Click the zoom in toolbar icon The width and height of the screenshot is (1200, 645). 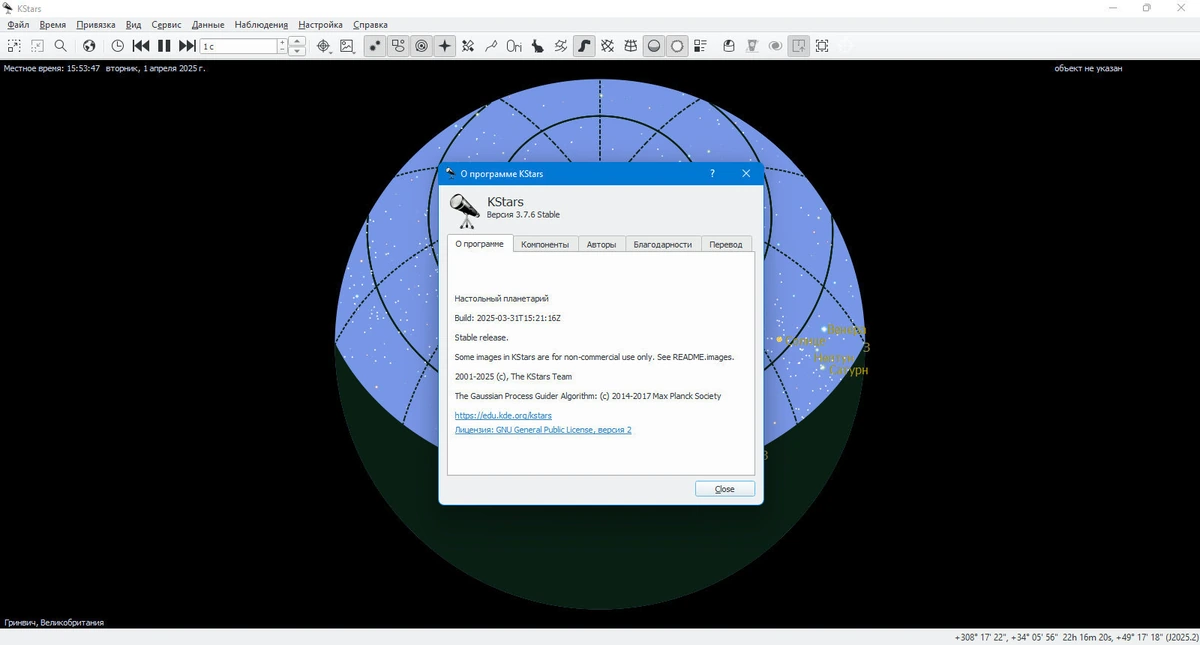14,46
